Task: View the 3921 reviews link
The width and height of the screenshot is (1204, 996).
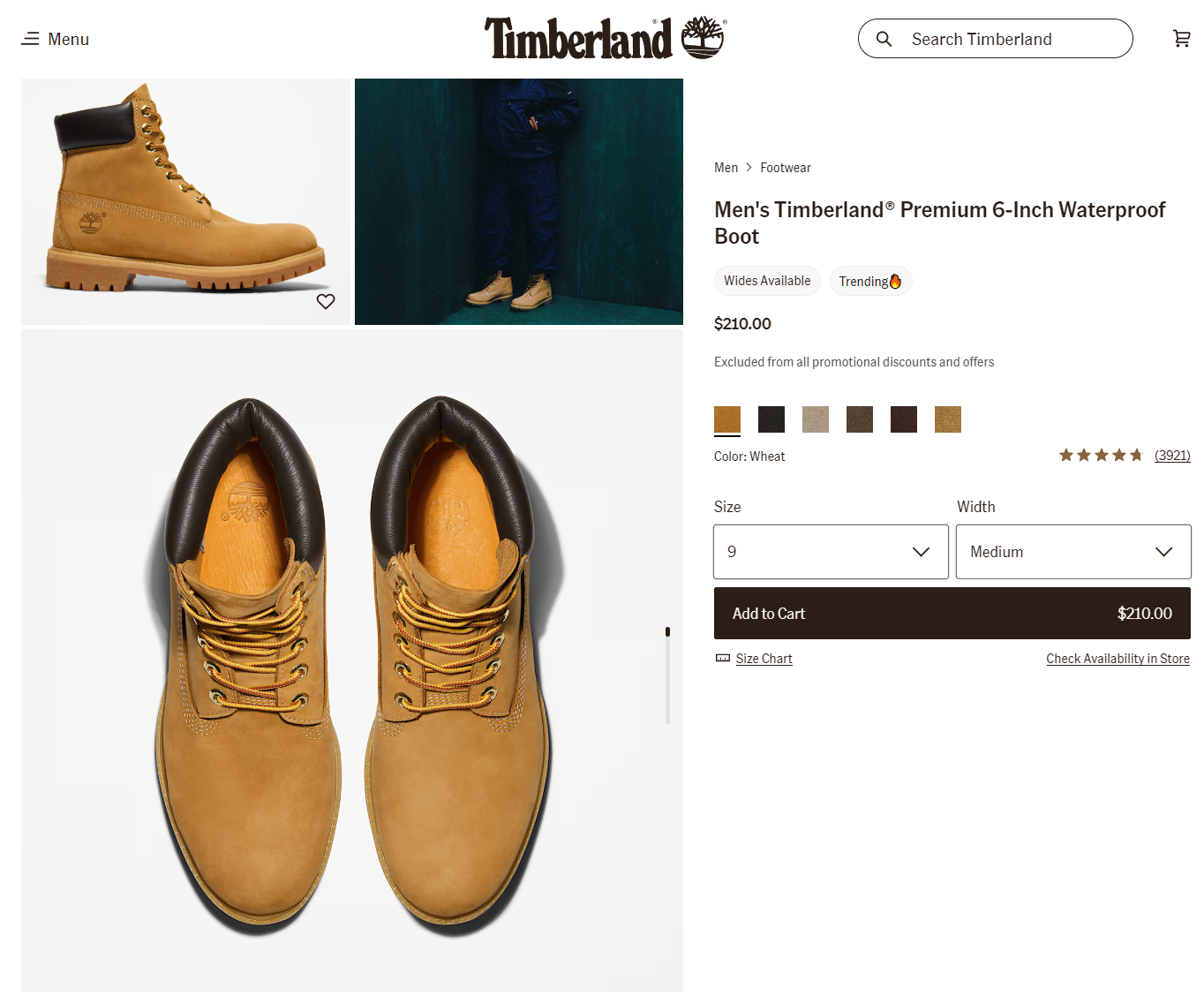Action: tap(1172, 456)
